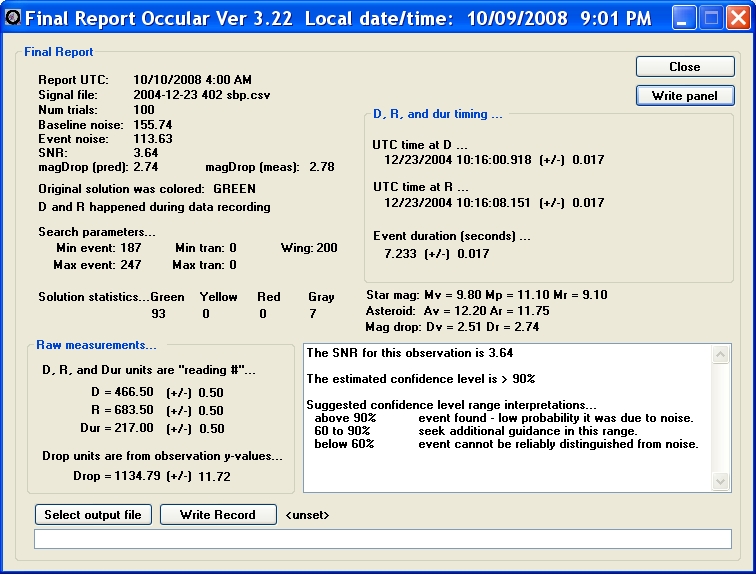This screenshot has height=574, width=756.
Task: Click the disabled maximize window button
Action: [x=711, y=18]
